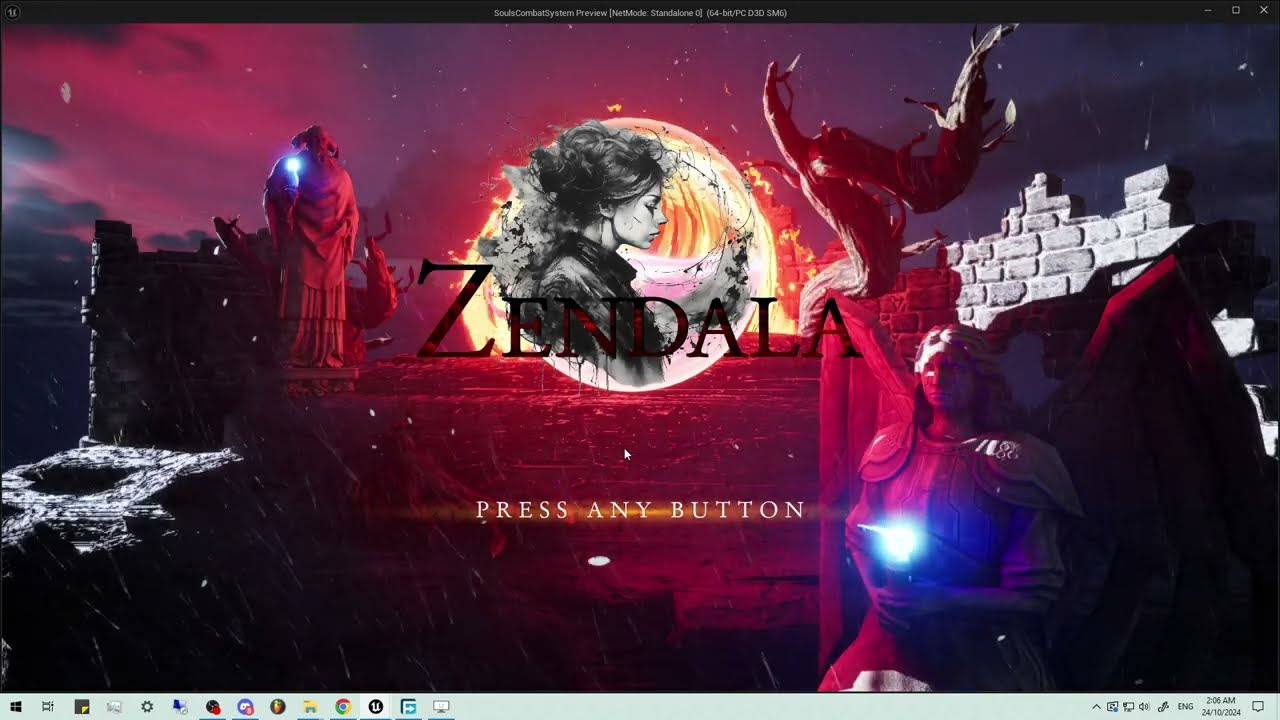Minimize the SoulsCombatSystem Preview window
This screenshot has height=720, width=1280.
click(x=1207, y=10)
